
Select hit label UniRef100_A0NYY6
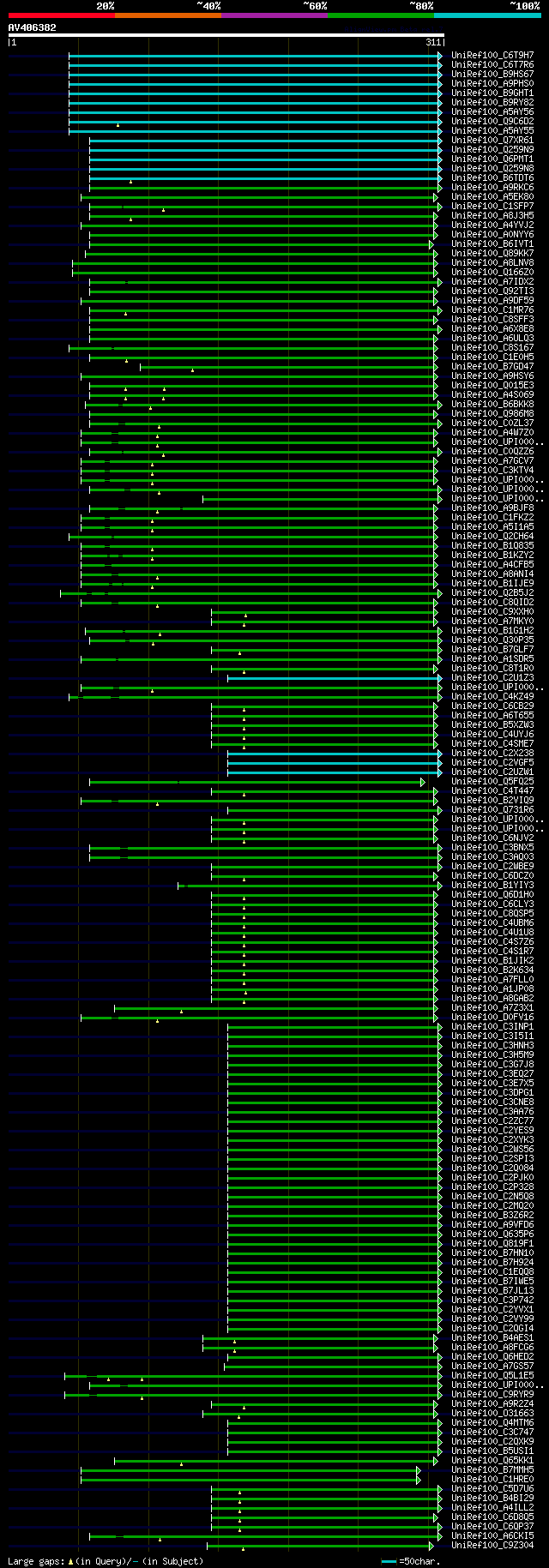point(492,235)
